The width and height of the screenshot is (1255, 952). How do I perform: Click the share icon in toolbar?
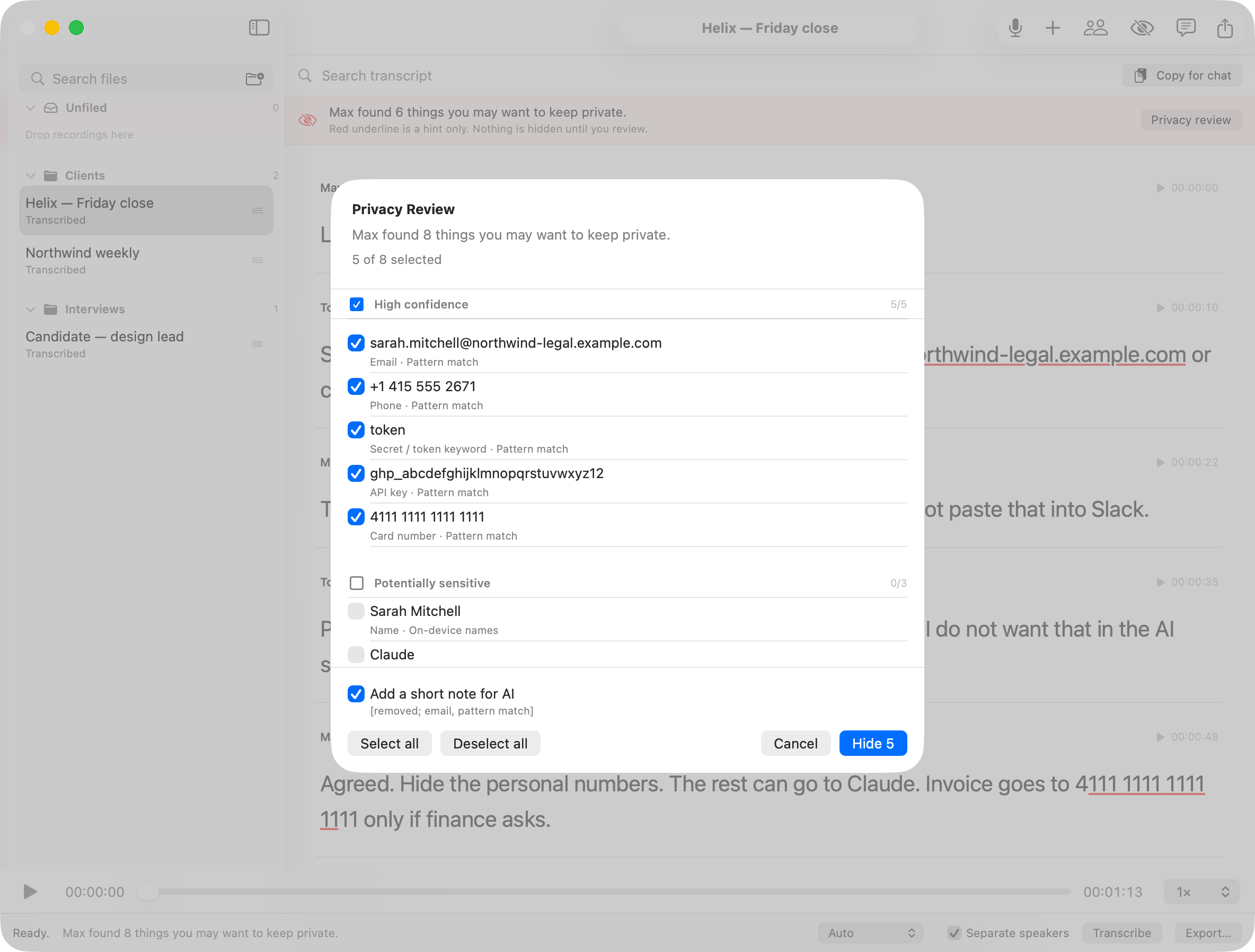[x=1225, y=28]
